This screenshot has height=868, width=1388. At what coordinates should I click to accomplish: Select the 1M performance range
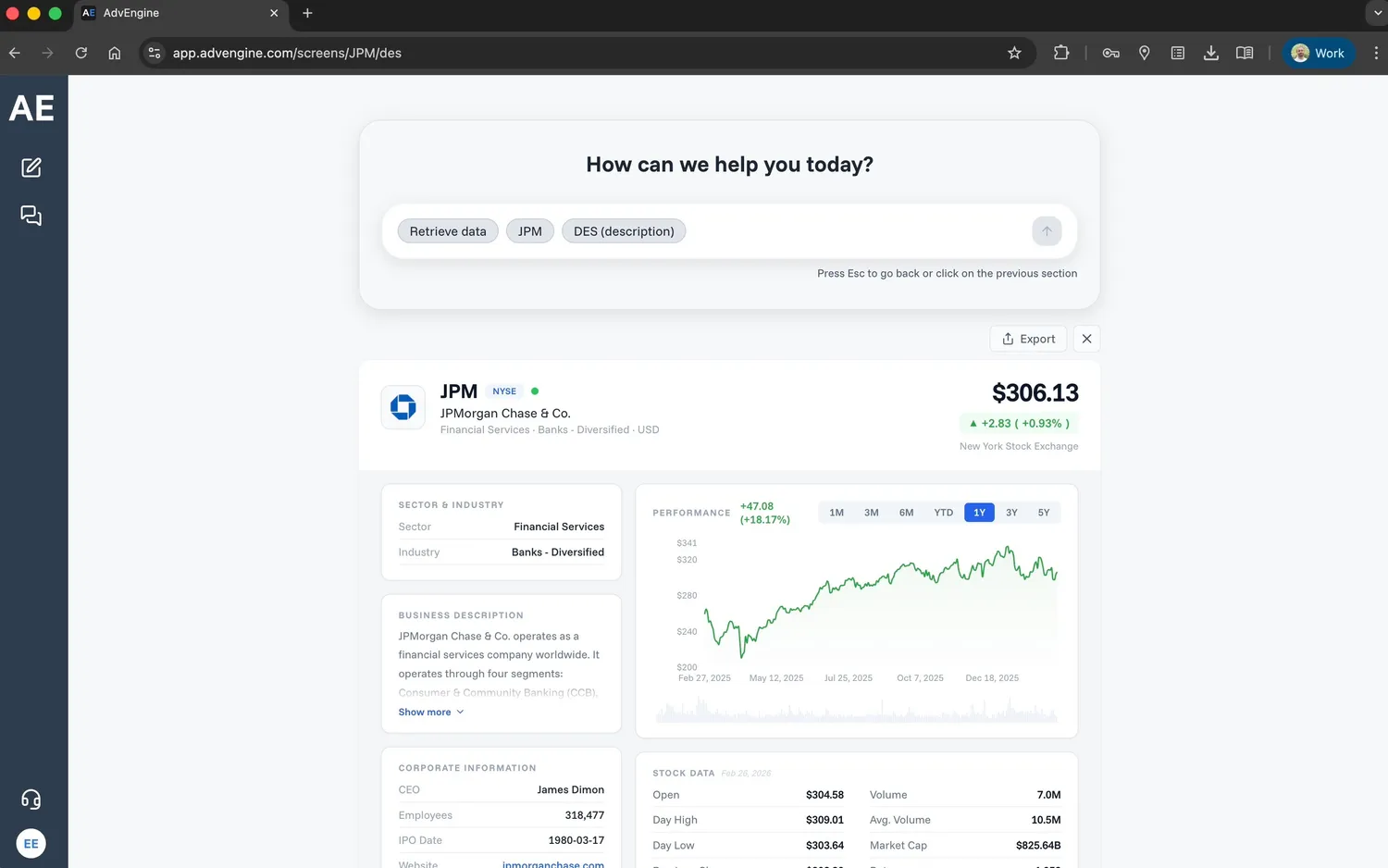(837, 513)
